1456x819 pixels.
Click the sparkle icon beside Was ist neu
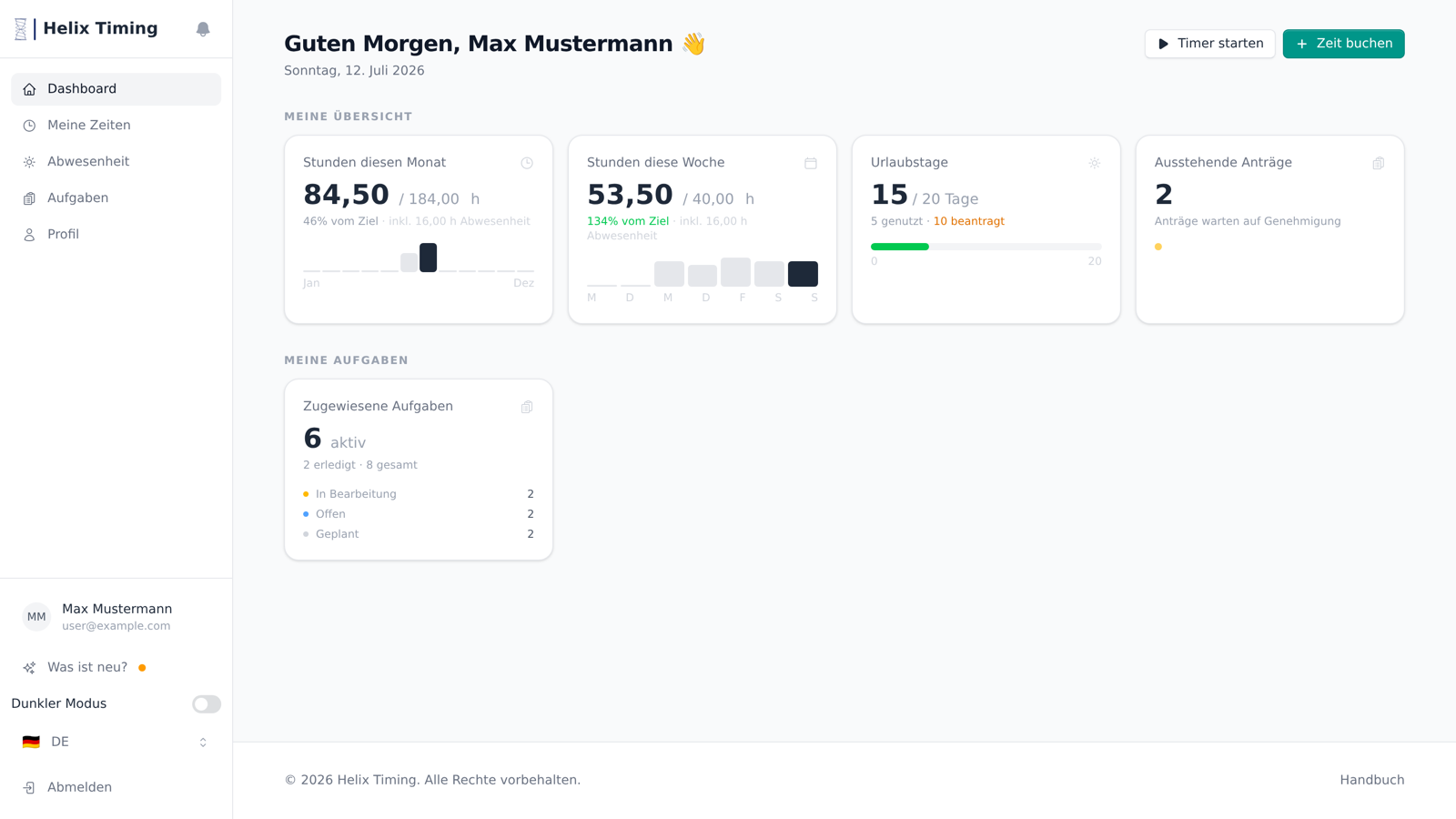coord(29,668)
